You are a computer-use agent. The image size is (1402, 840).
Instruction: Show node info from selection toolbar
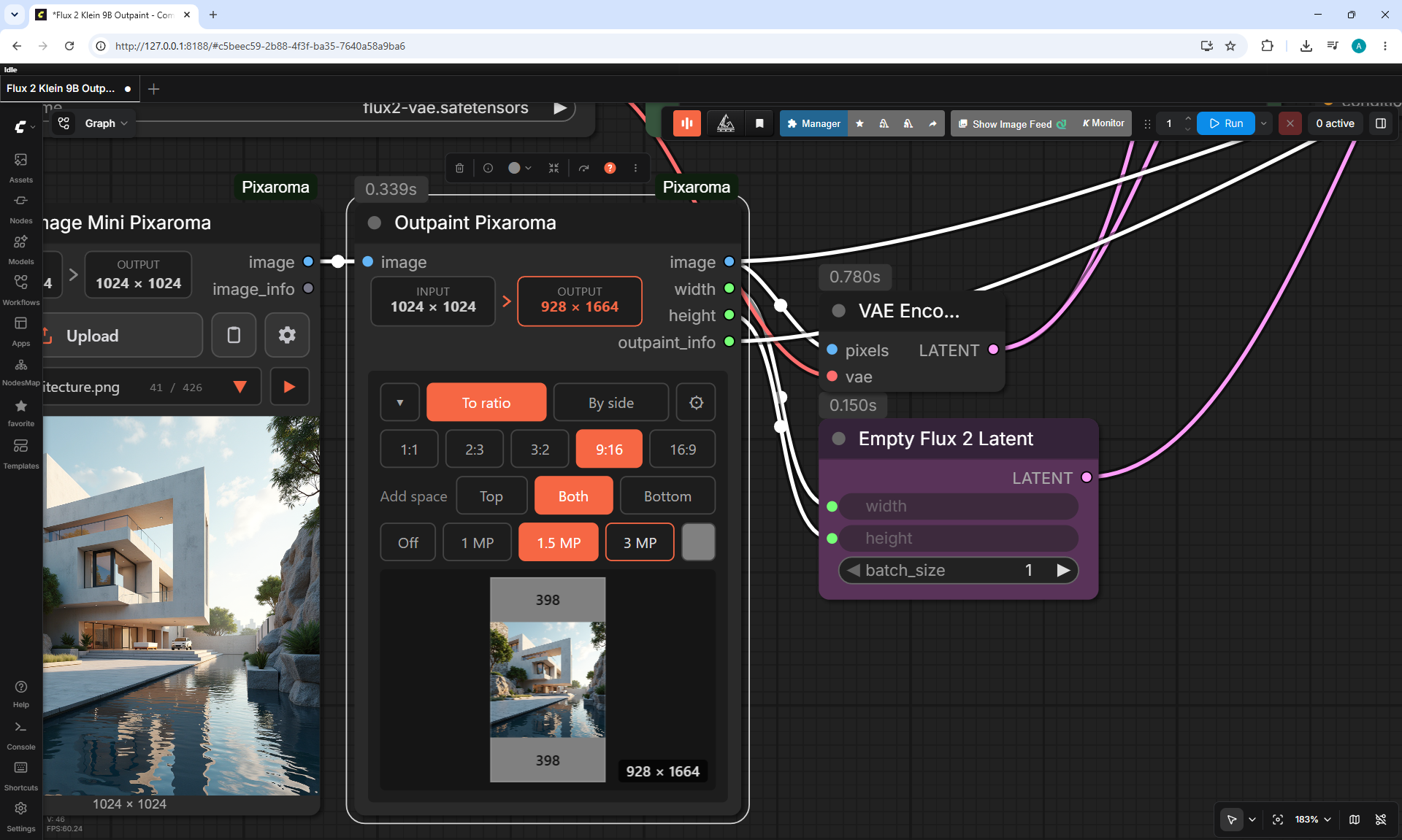tap(488, 168)
